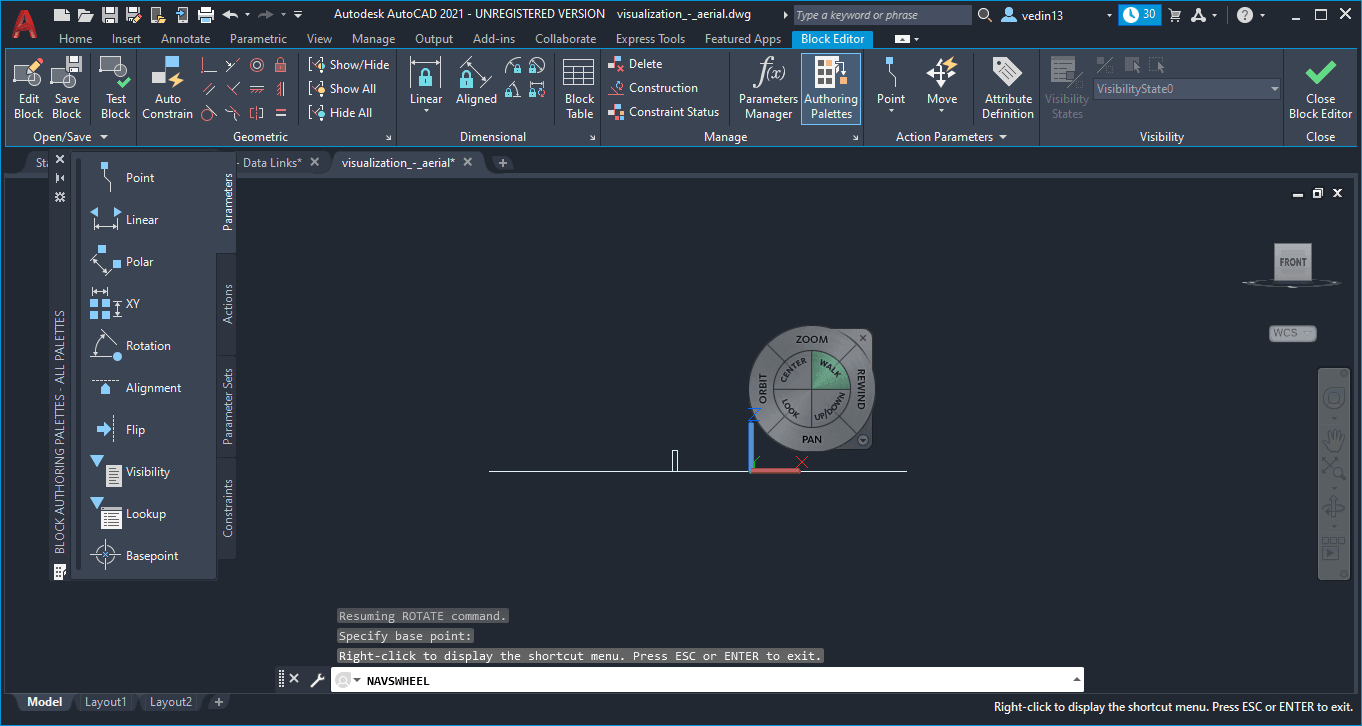
Task: Click the Edit Block icon
Action: coord(29,86)
